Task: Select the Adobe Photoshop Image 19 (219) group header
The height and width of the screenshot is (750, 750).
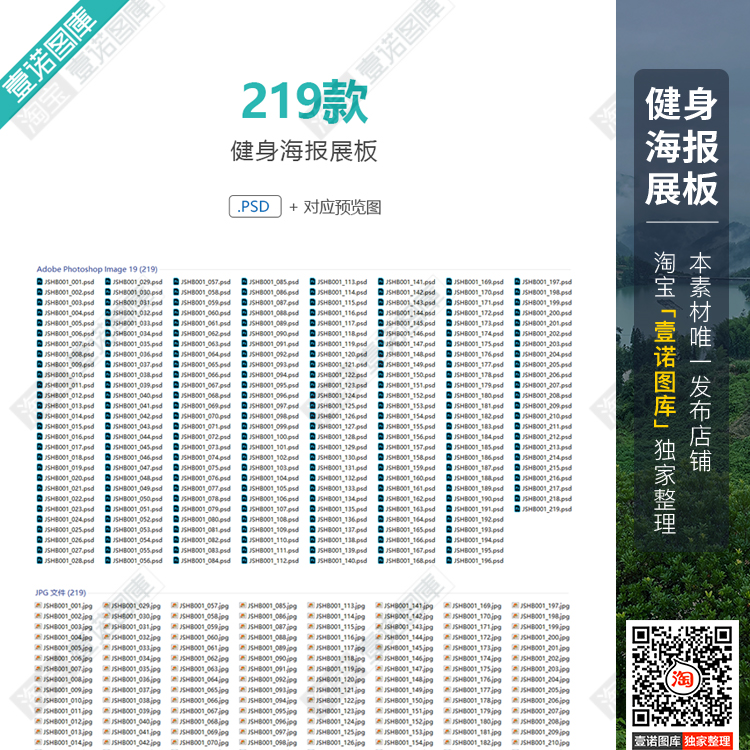Action: (97, 269)
